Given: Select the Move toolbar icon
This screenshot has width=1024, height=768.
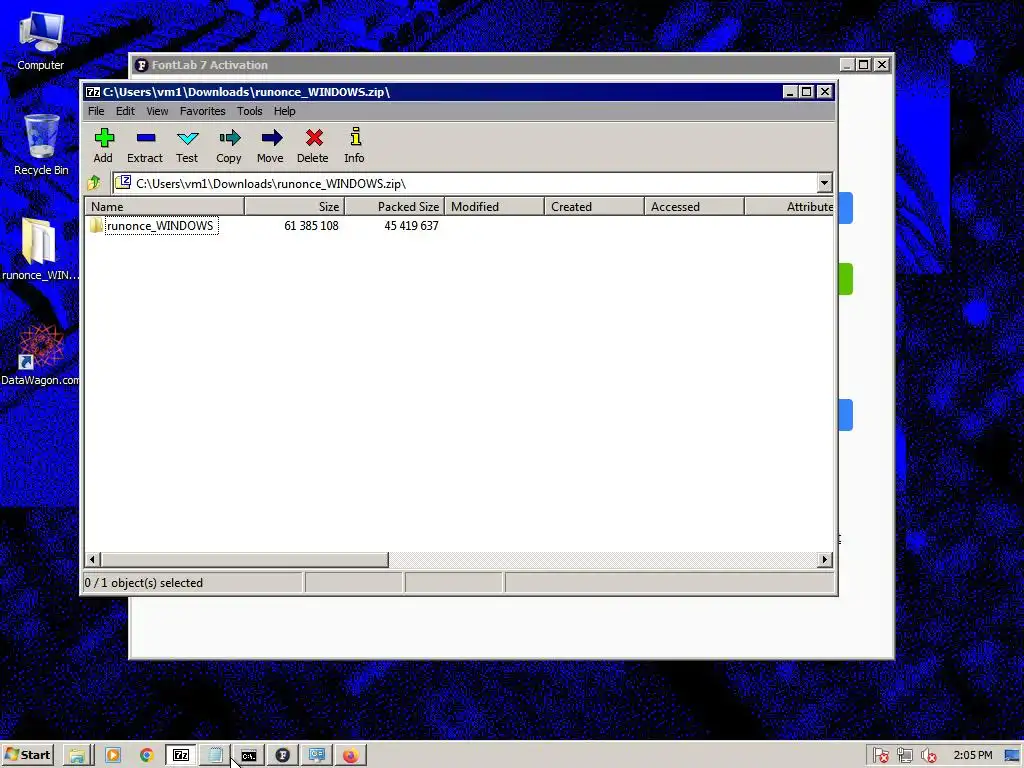Looking at the screenshot, I should coord(271,138).
